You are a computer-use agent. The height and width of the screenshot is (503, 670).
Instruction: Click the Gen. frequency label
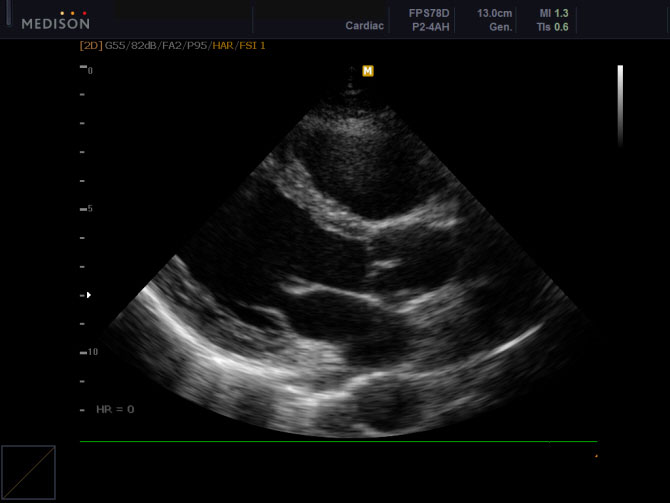500,27
